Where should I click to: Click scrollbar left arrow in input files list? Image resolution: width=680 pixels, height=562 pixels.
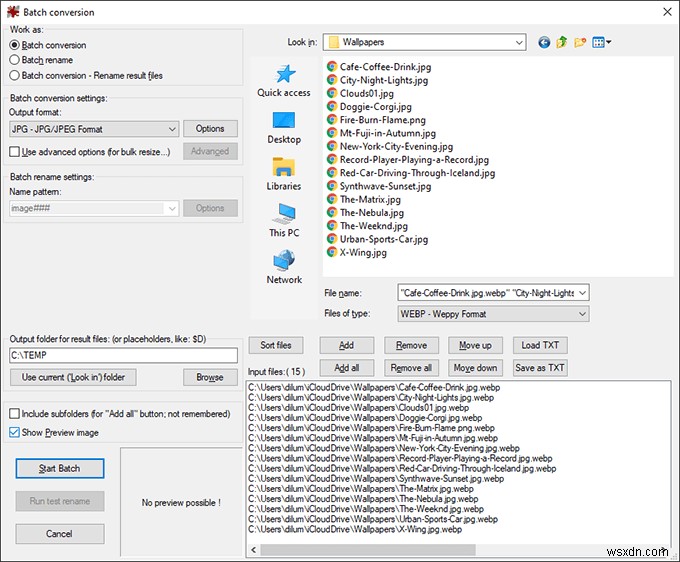pos(253,550)
